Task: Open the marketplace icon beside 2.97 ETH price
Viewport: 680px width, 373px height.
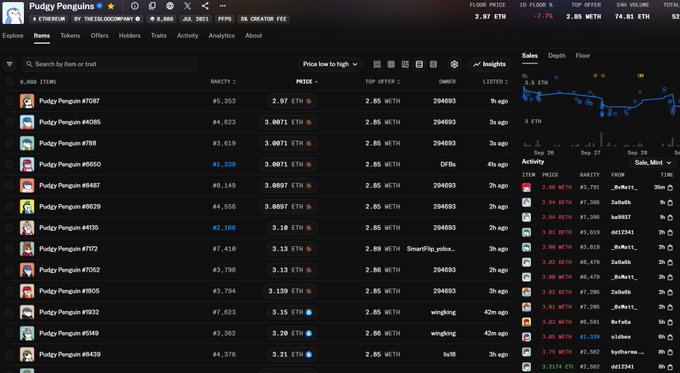Action: [309, 101]
